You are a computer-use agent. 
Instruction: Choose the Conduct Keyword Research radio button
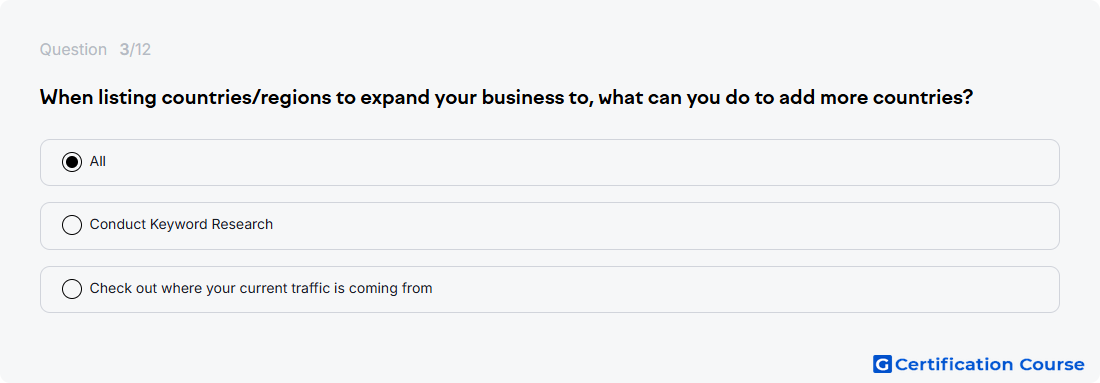(72, 225)
